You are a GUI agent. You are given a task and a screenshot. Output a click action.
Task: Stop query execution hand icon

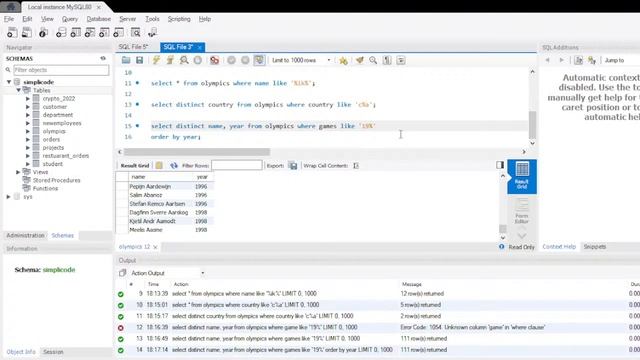pyautogui.click(x=198, y=60)
